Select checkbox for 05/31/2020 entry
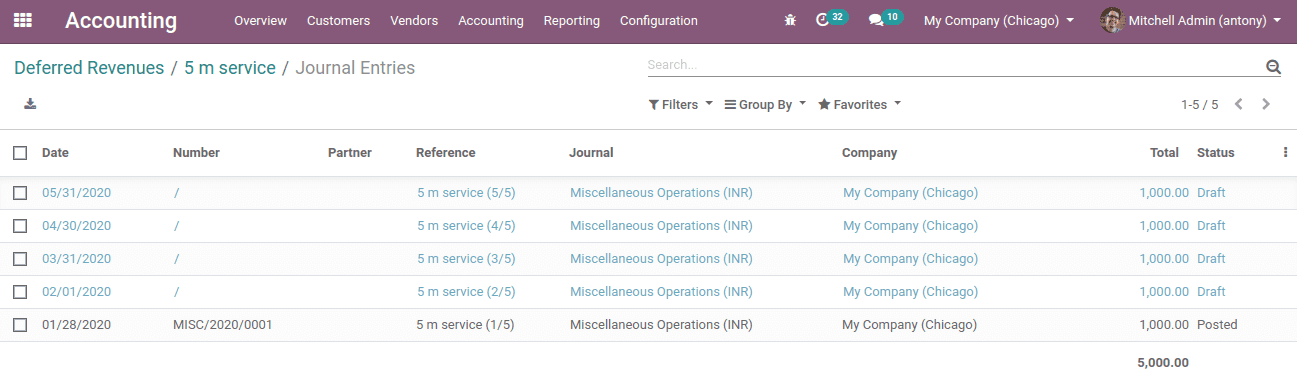The height and width of the screenshot is (377, 1297). [x=20, y=193]
